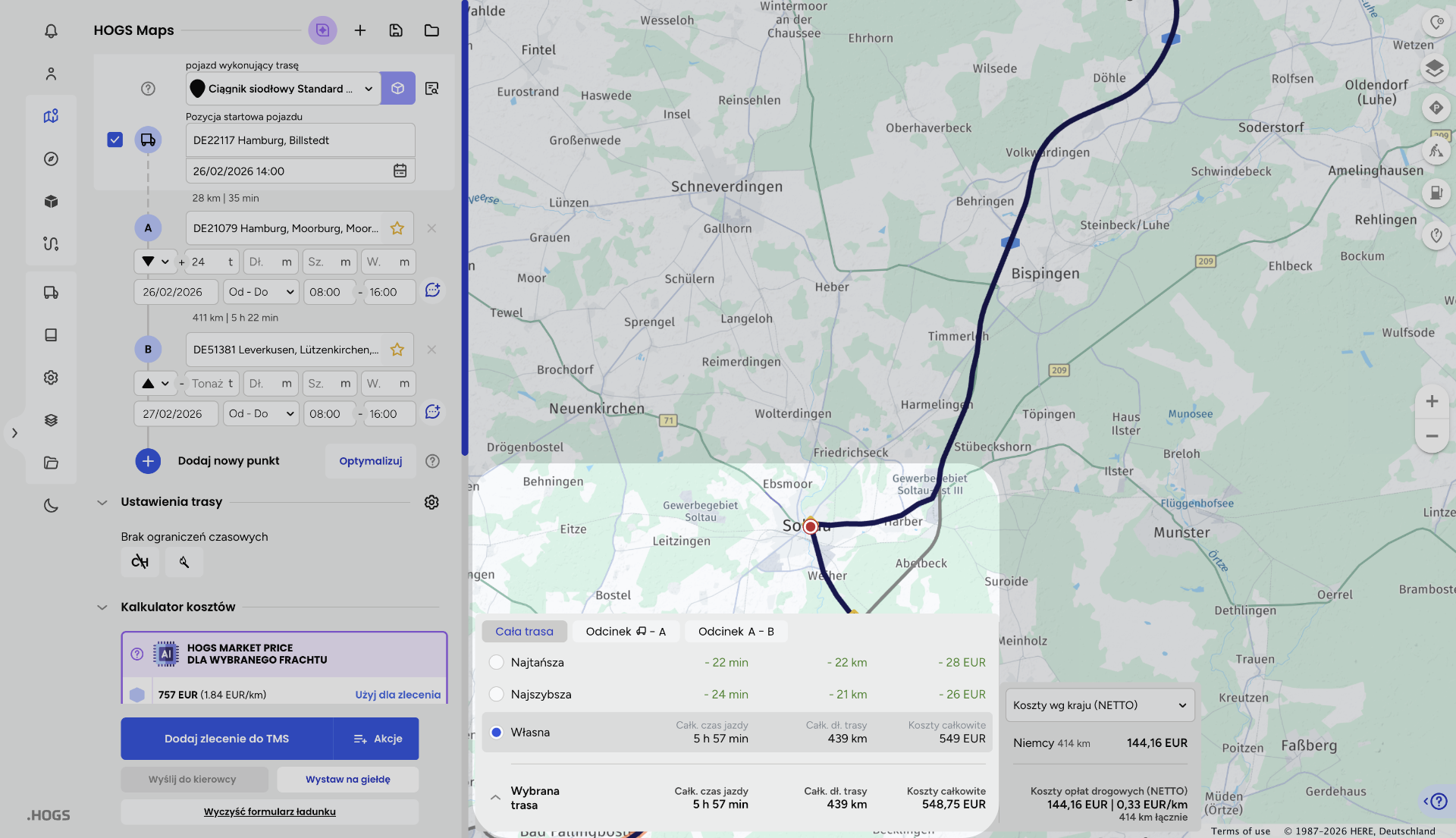Toggle dark mode moon icon

51,505
